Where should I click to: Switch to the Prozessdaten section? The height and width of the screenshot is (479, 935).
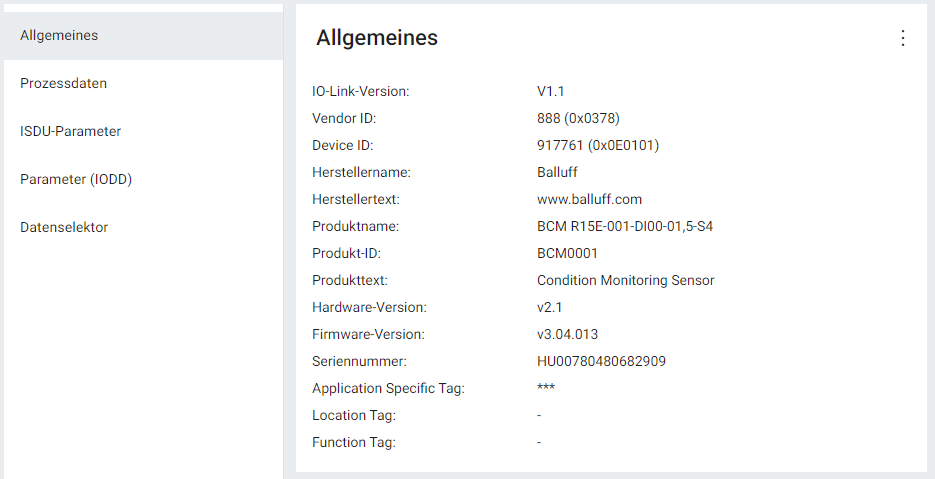click(x=63, y=84)
